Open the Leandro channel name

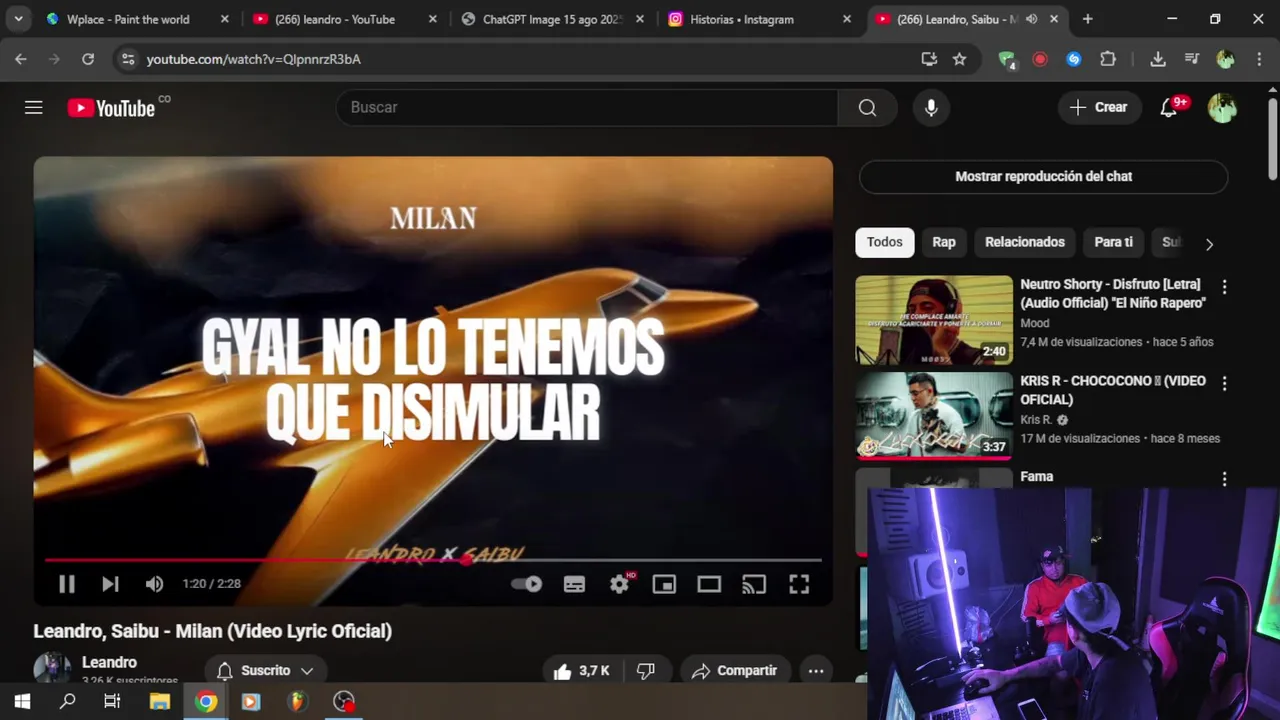pyautogui.click(x=109, y=662)
